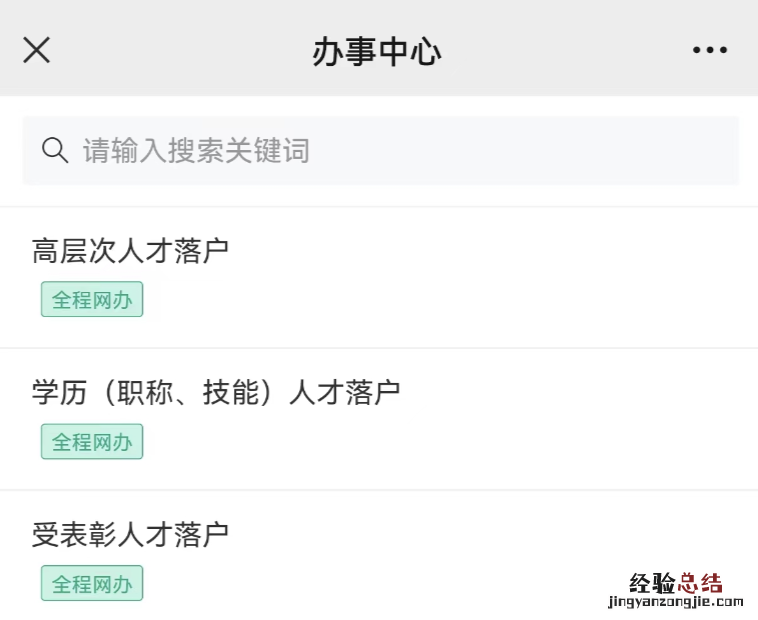
Task: Click the 经验总结 watermark logo
Action: click(676, 583)
